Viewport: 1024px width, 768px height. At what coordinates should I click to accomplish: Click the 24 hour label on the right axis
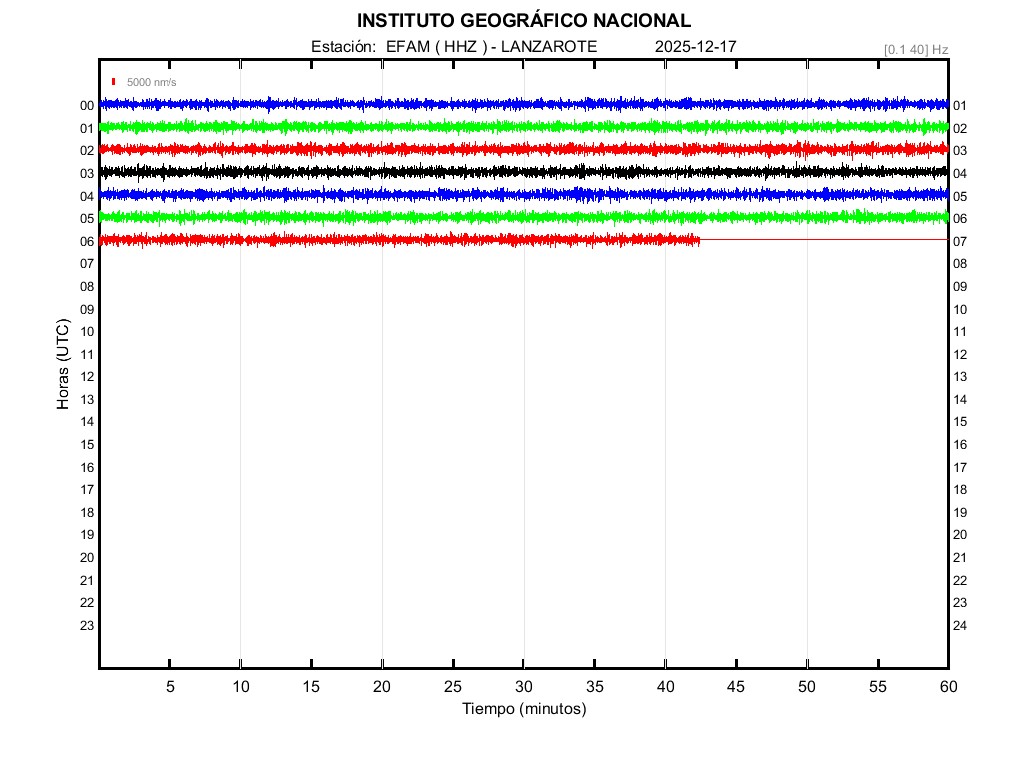pyautogui.click(x=960, y=626)
